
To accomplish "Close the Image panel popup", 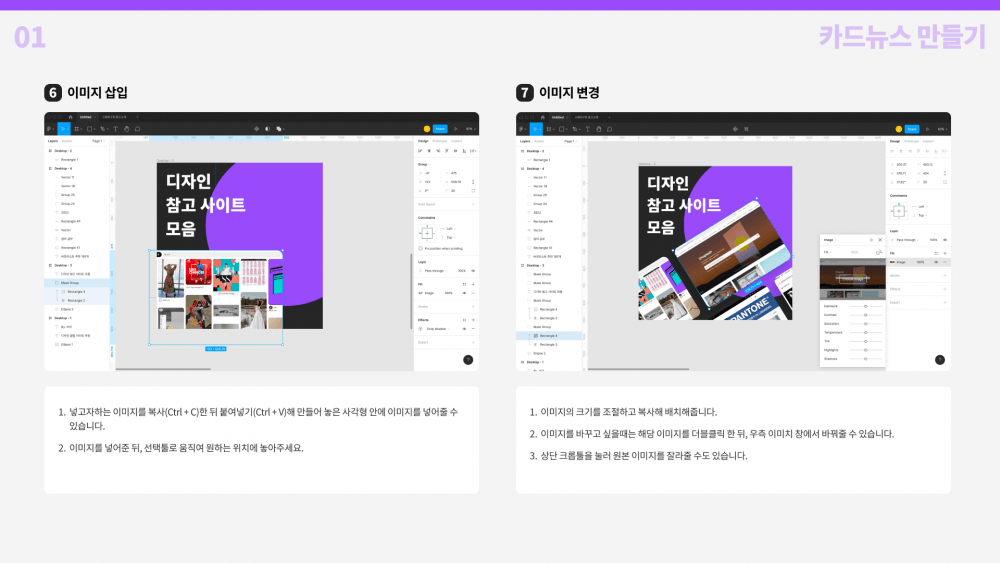I will (879, 240).
